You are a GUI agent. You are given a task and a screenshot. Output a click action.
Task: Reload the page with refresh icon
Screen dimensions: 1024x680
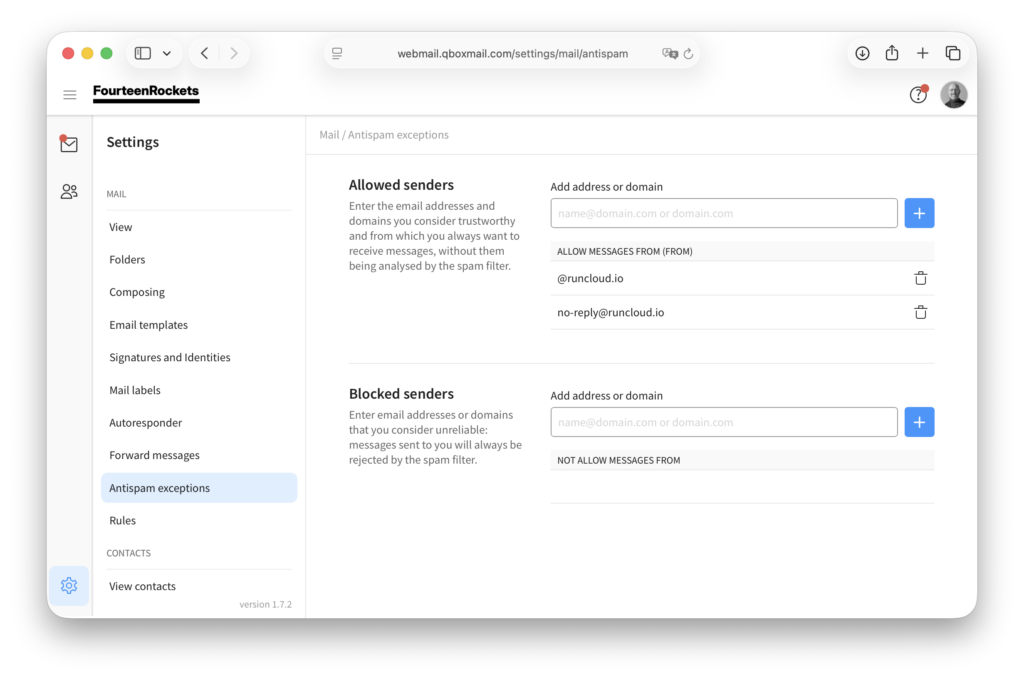point(688,54)
